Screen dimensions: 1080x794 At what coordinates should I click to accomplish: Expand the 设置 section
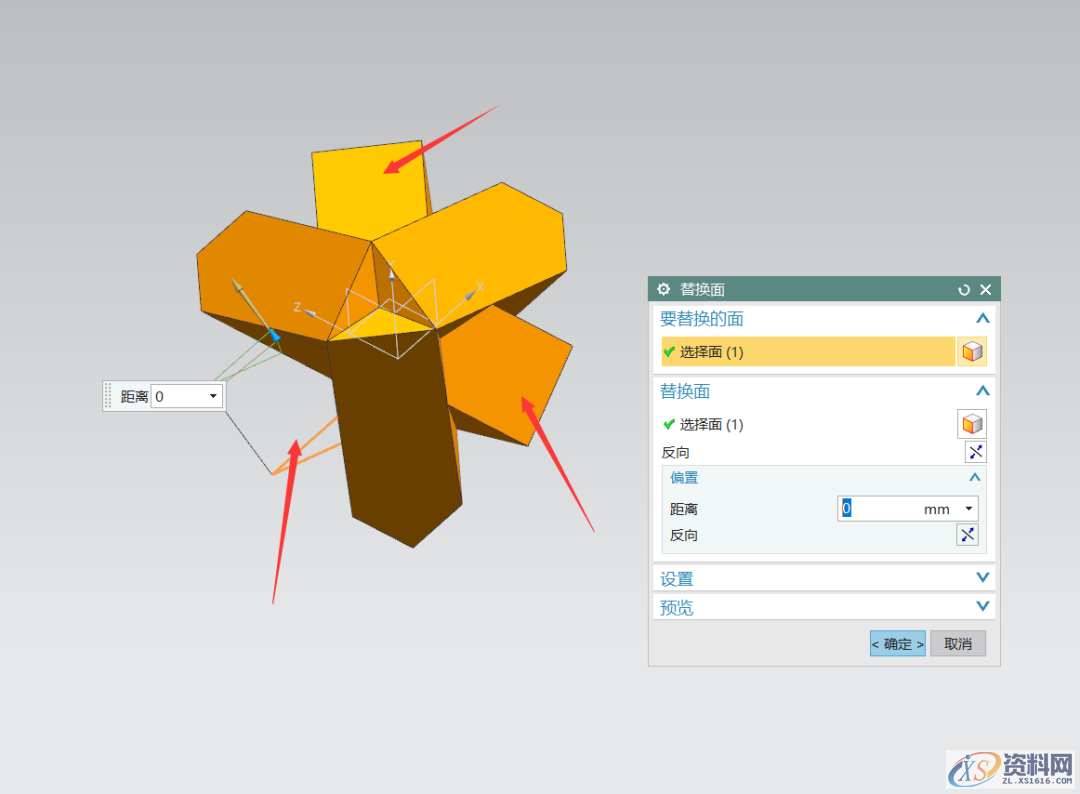coord(982,578)
